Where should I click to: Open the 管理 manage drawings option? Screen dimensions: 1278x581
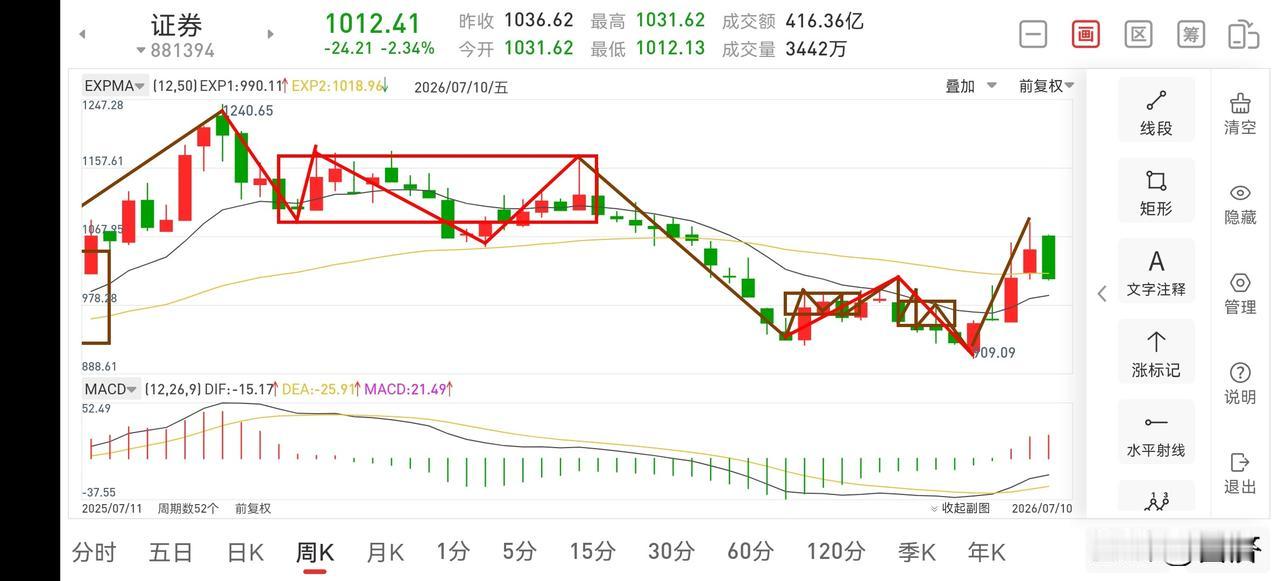click(1240, 293)
